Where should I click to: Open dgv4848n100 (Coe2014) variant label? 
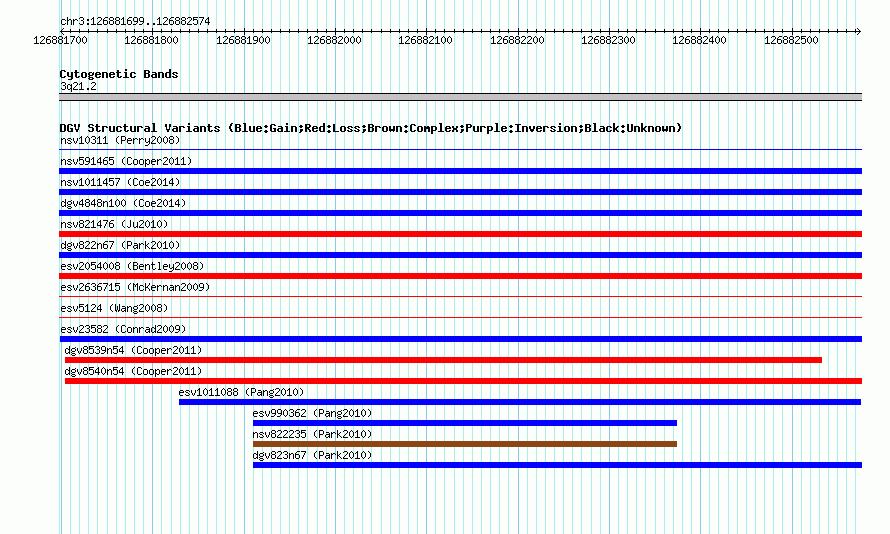click(x=123, y=203)
